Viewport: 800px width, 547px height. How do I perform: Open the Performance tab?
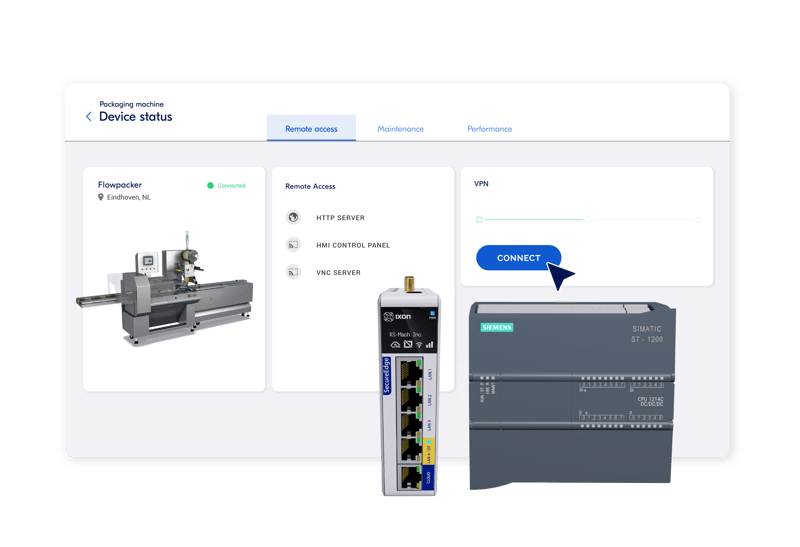[x=489, y=129]
